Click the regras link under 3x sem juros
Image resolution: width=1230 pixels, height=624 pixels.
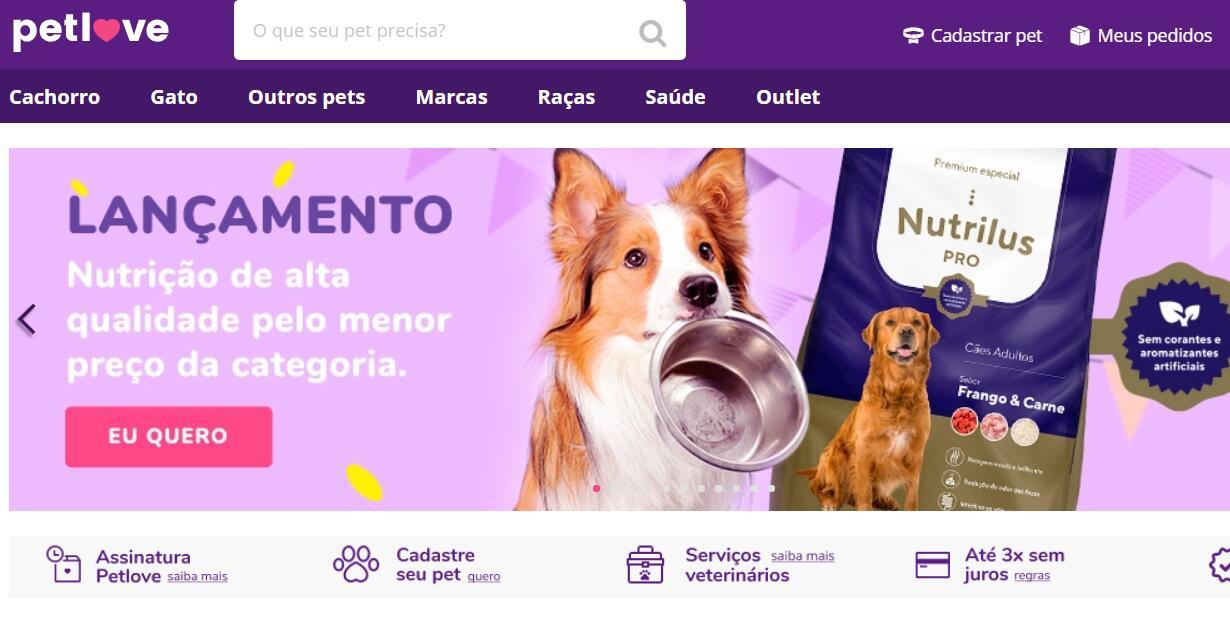coord(1032,576)
